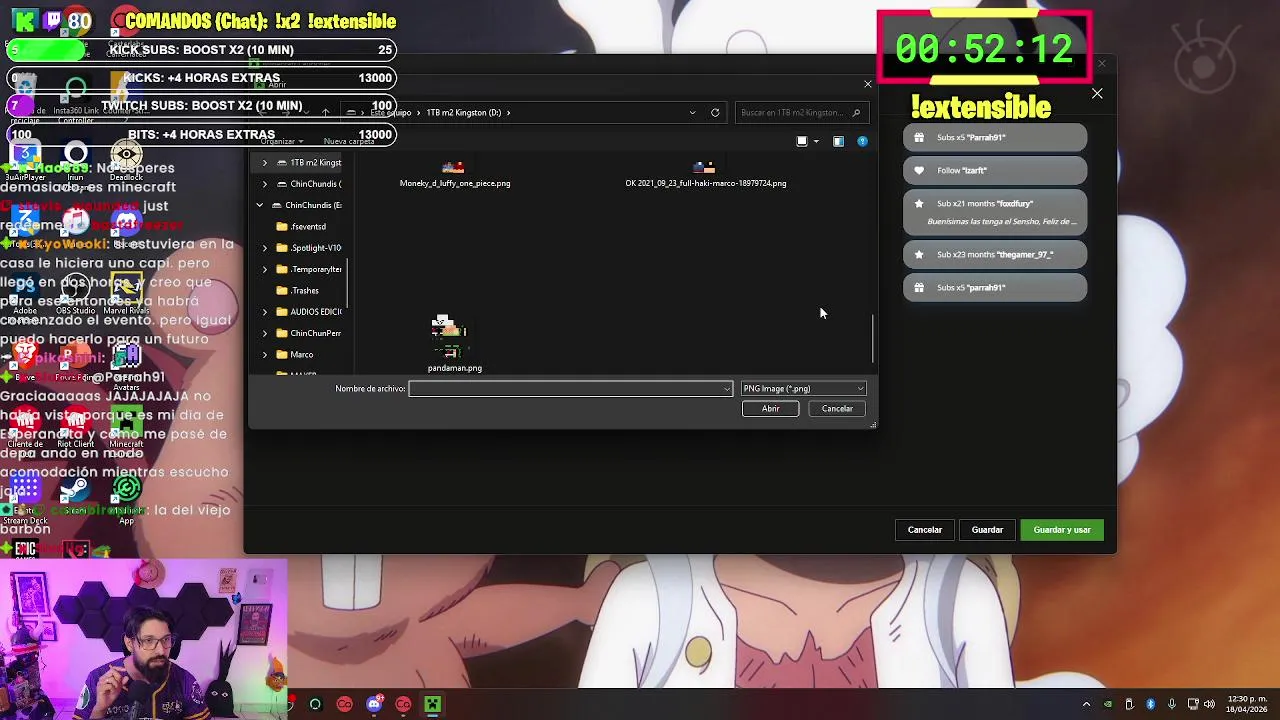Click the microphone tray icon
The image size is (1280, 720).
click(1171, 705)
